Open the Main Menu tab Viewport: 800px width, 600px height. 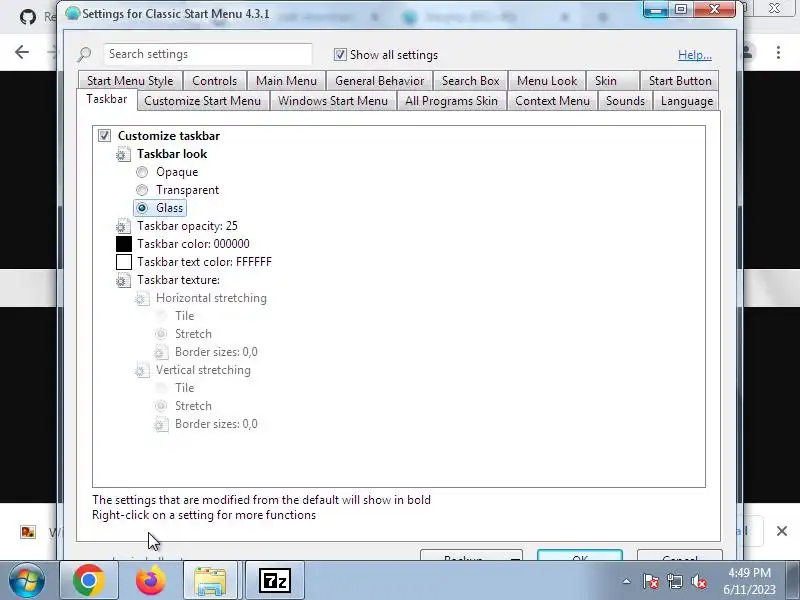(x=286, y=81)
